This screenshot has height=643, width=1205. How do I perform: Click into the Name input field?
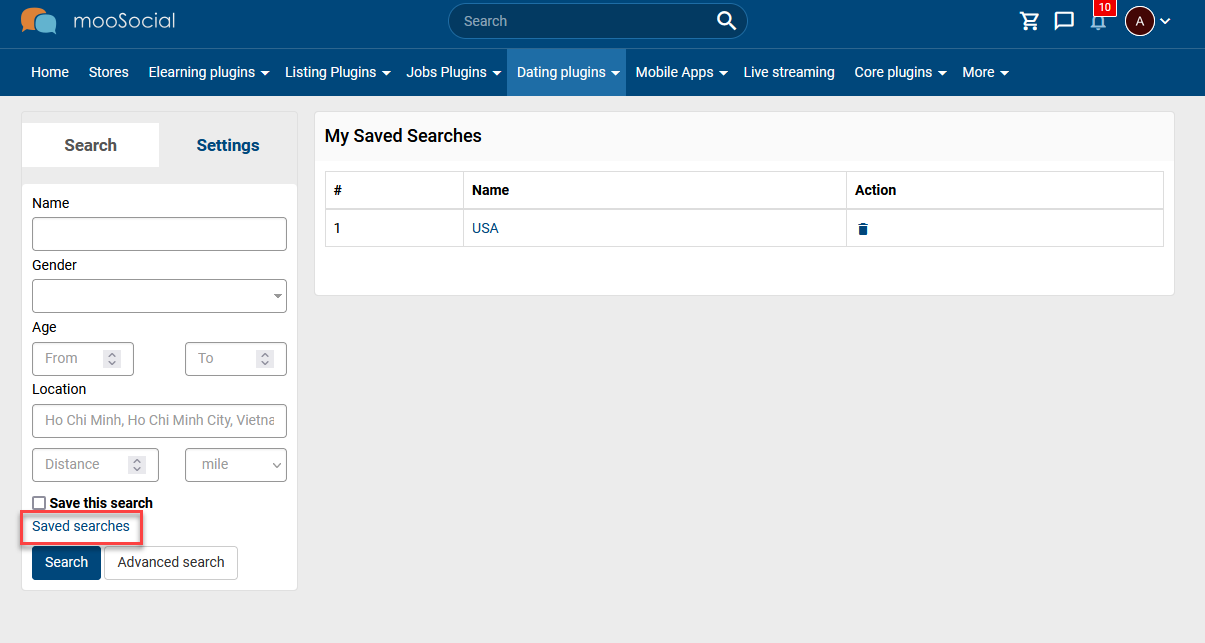(x=159, y=234)
